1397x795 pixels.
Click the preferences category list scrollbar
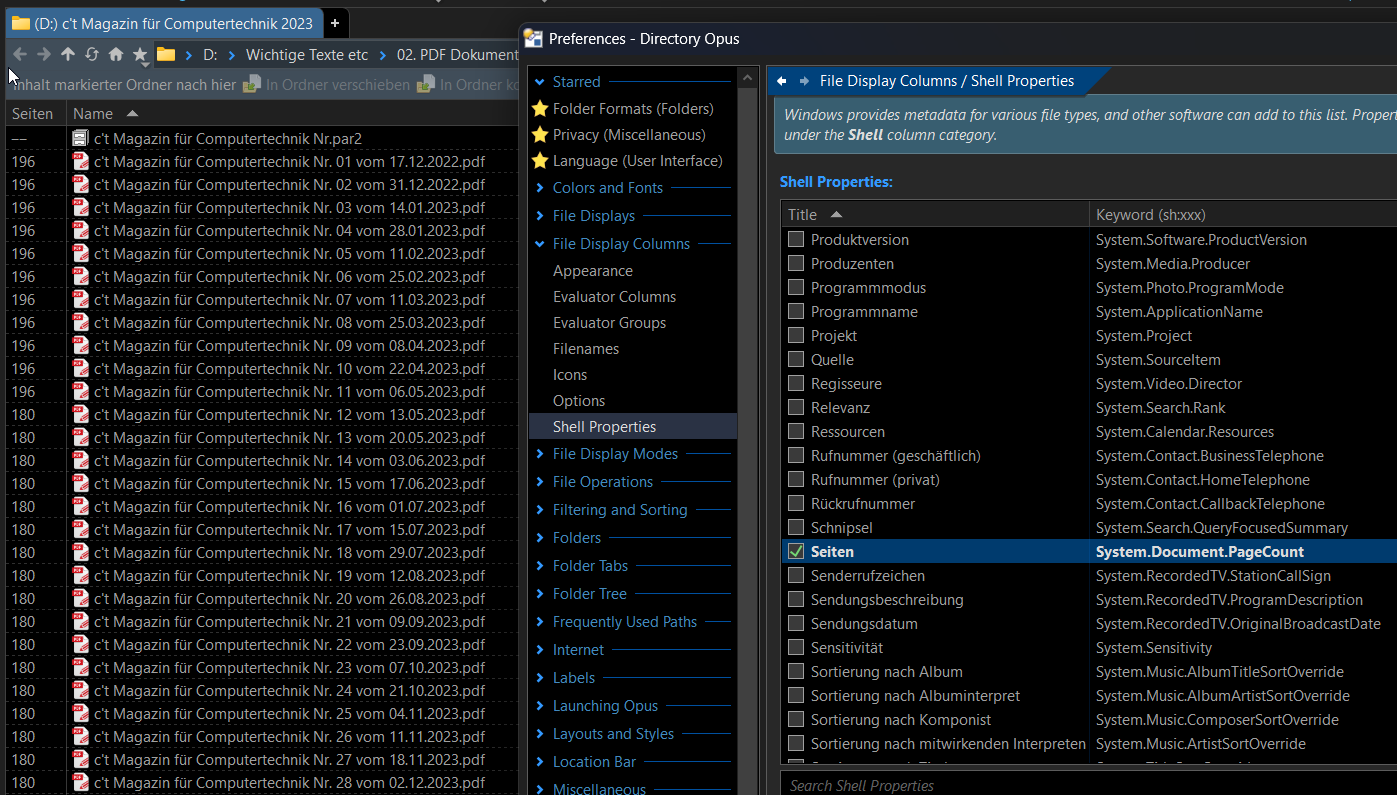click(748, 430)
